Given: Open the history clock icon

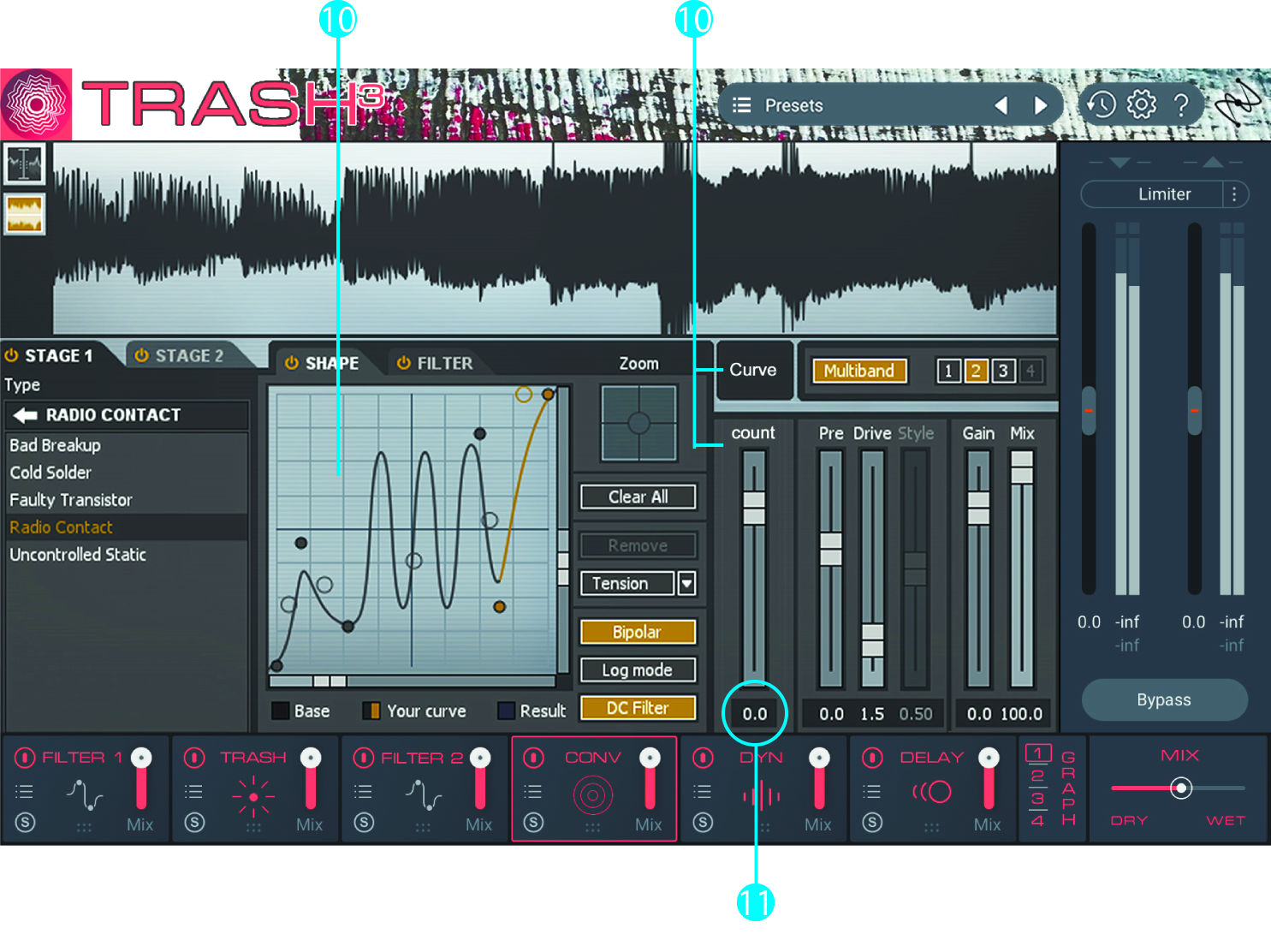Looking at the screenshot, I should (1101, 104).
